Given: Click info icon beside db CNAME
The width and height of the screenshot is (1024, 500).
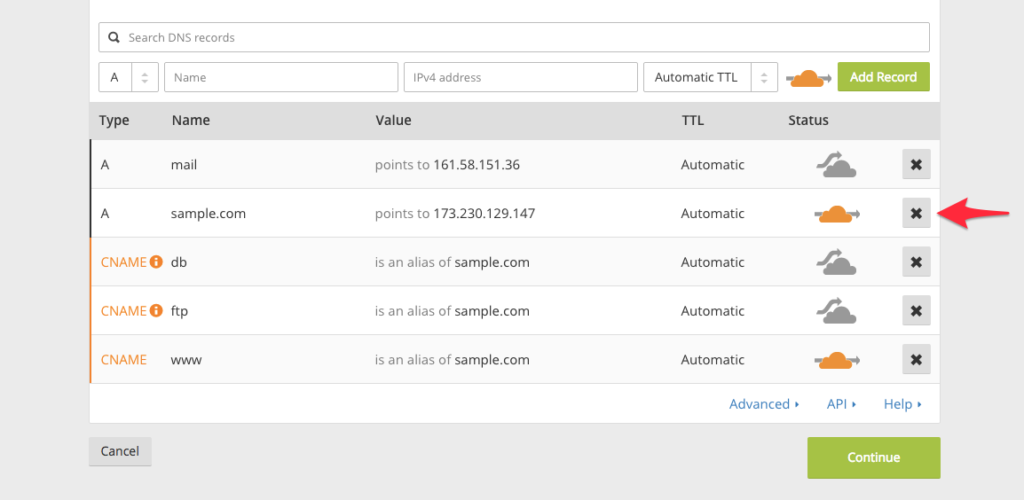Looking at the screenshot, I should [156, 262].
